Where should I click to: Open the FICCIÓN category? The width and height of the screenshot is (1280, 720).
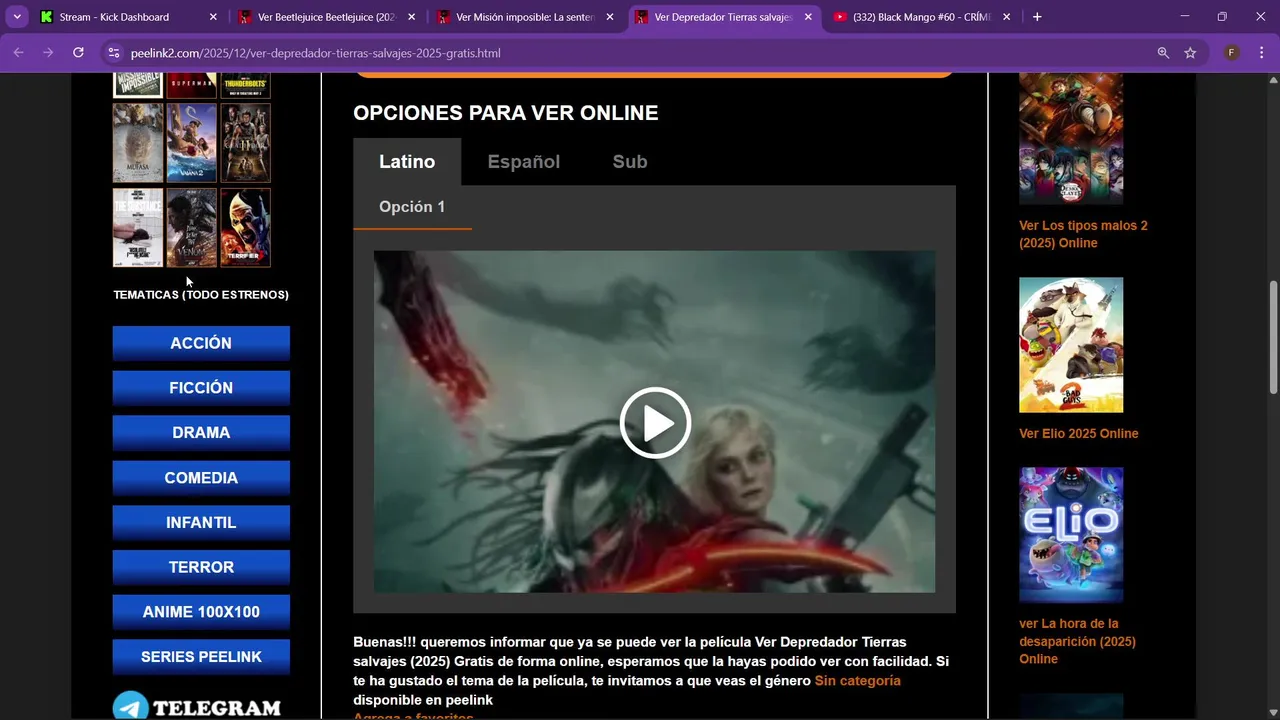point(201,388)
